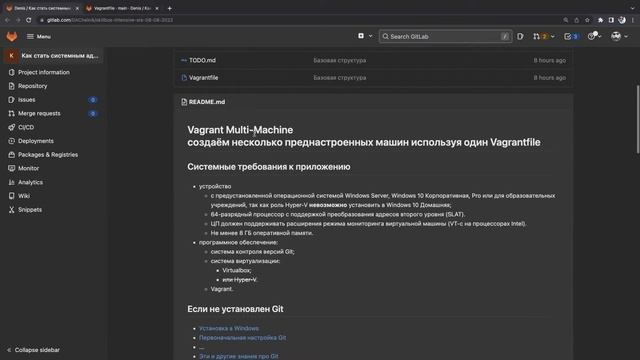
Task: Click heading 'Vagrant Multi-Machine'
Action: (240, 130)
